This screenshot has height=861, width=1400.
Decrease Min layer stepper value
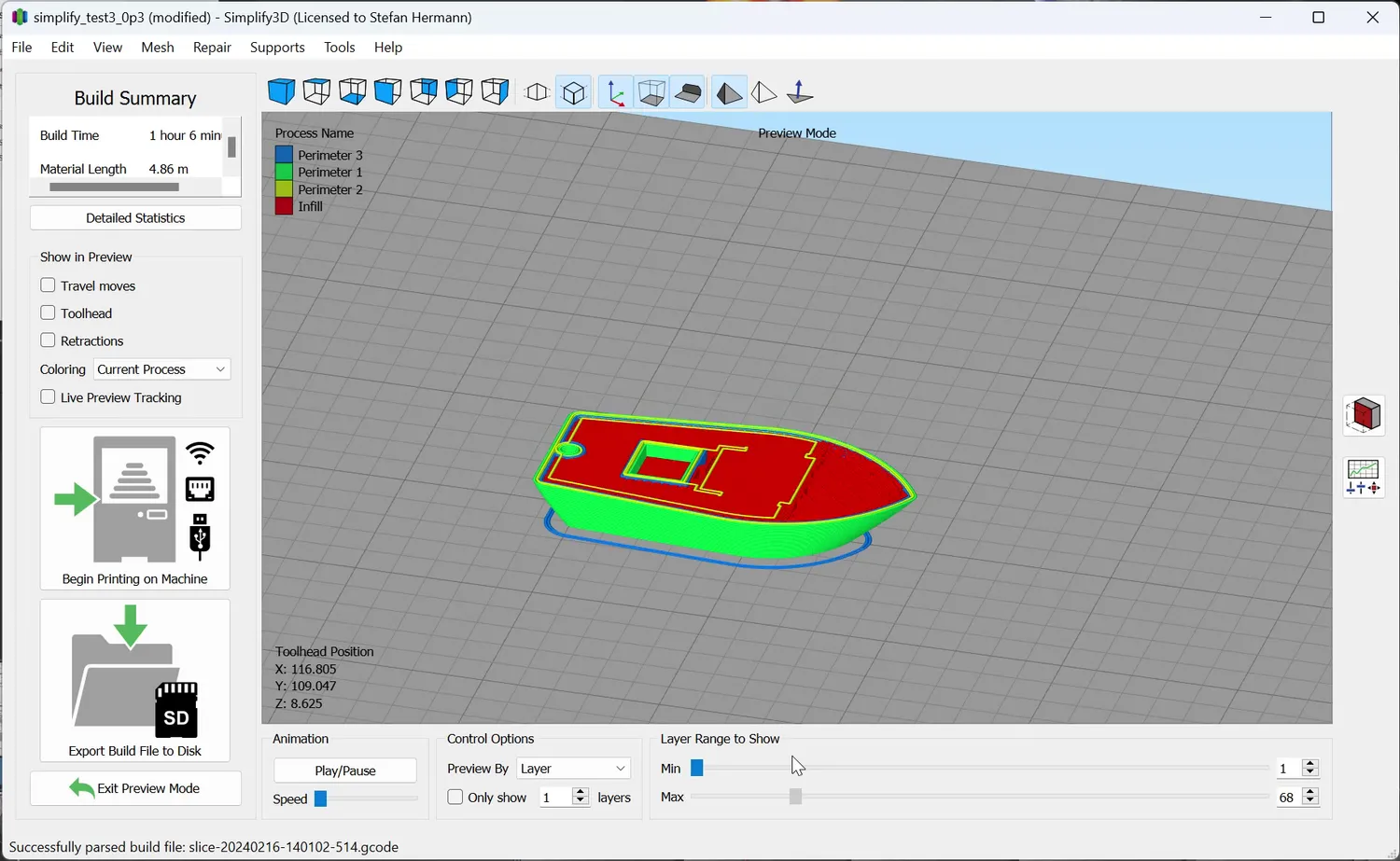(1310, 772)
